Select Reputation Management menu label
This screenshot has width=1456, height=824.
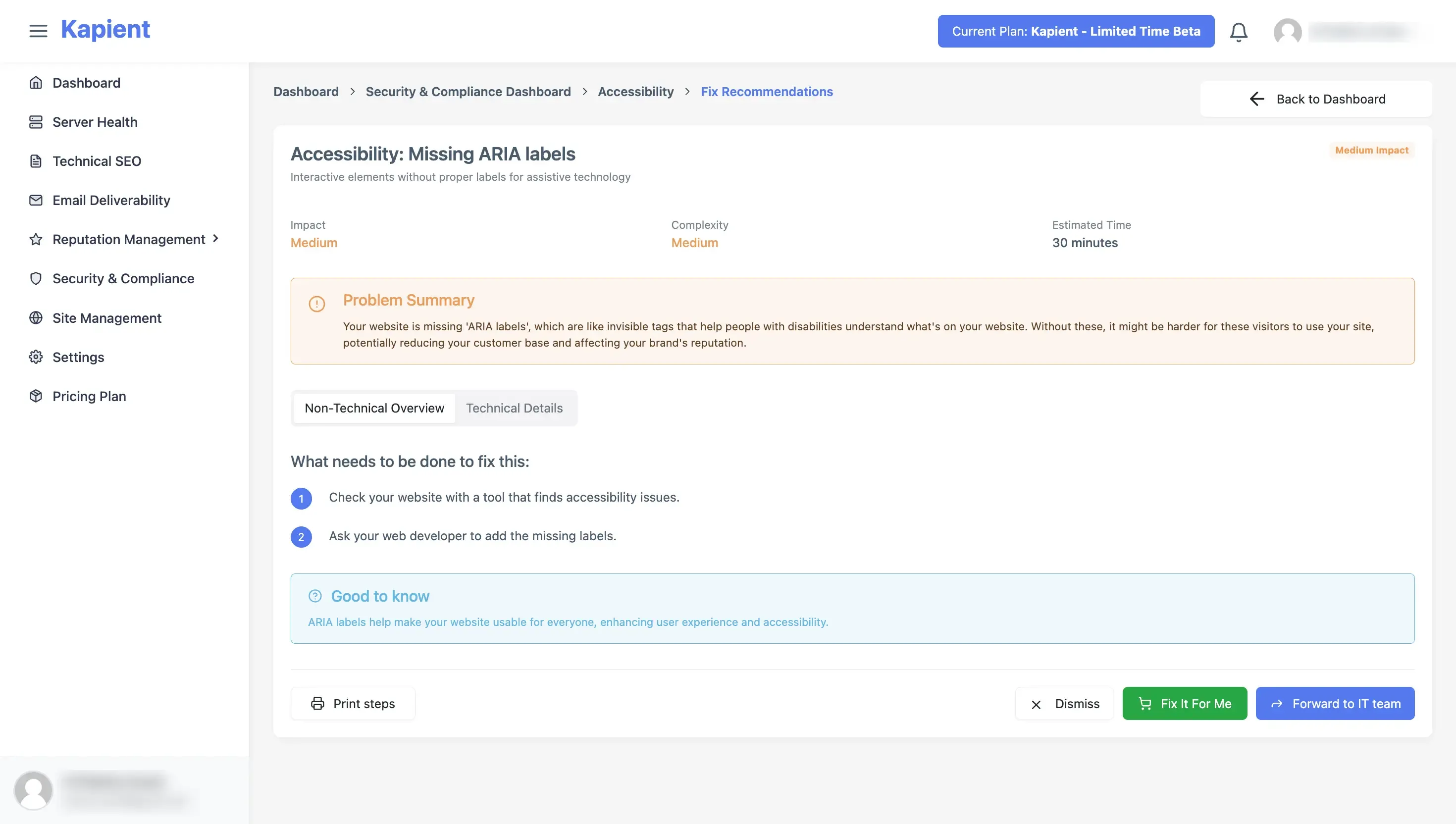129,239
